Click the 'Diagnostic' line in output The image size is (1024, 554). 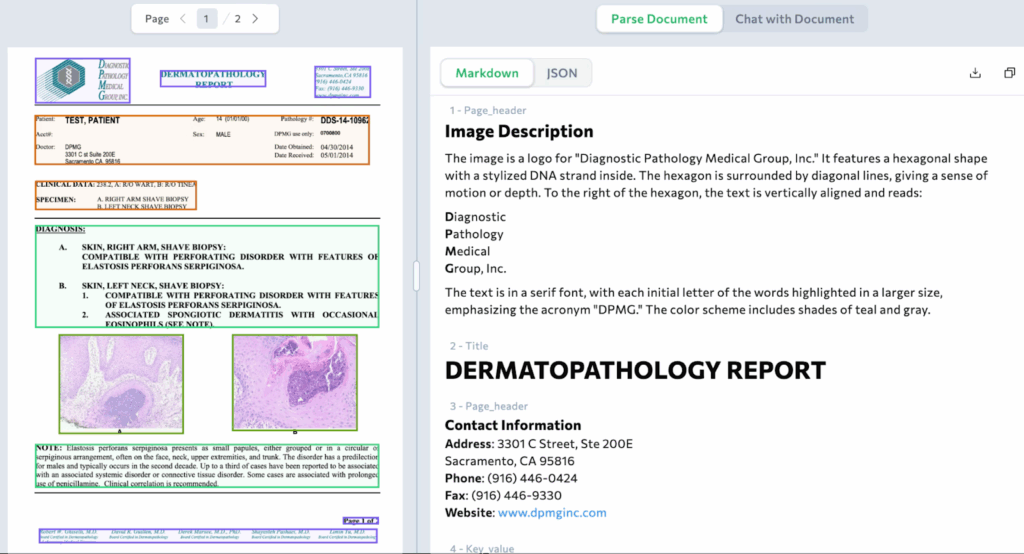pyautogui.click(x=475, y=217)
